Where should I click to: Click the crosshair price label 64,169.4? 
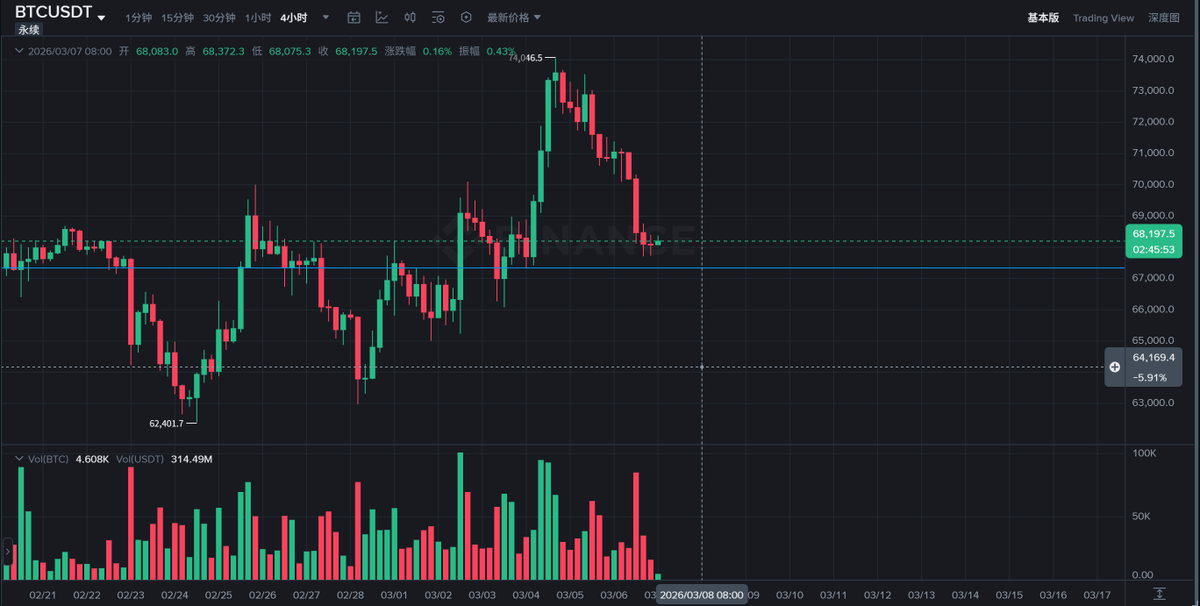tap(1154, 356)
